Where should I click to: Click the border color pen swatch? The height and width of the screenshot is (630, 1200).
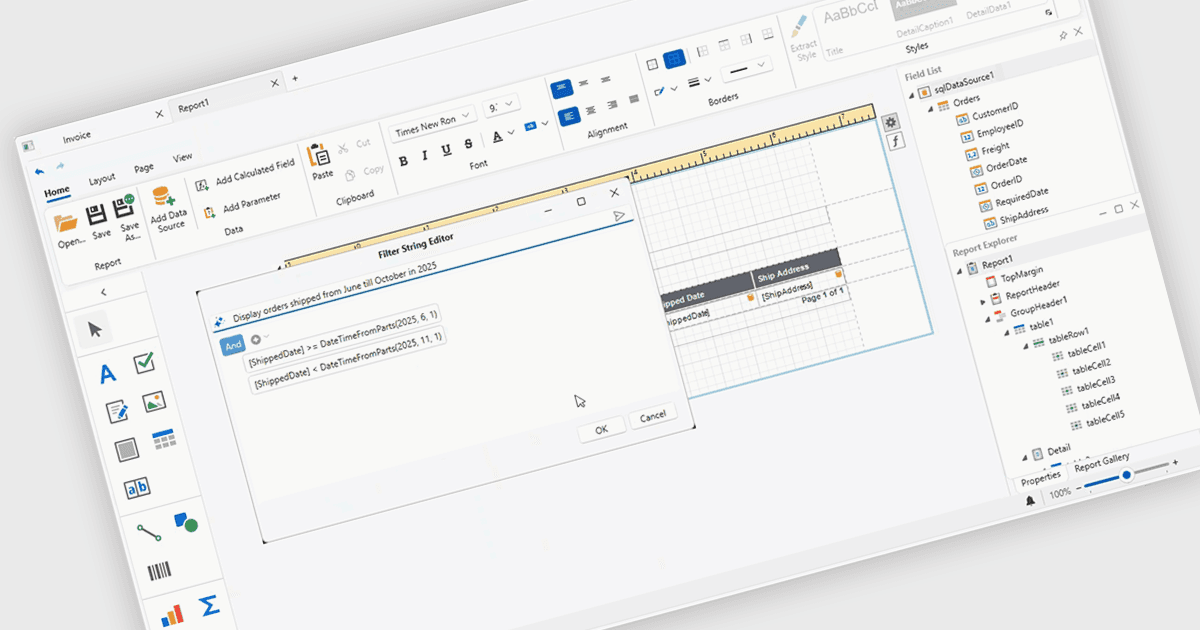(660, 92)
